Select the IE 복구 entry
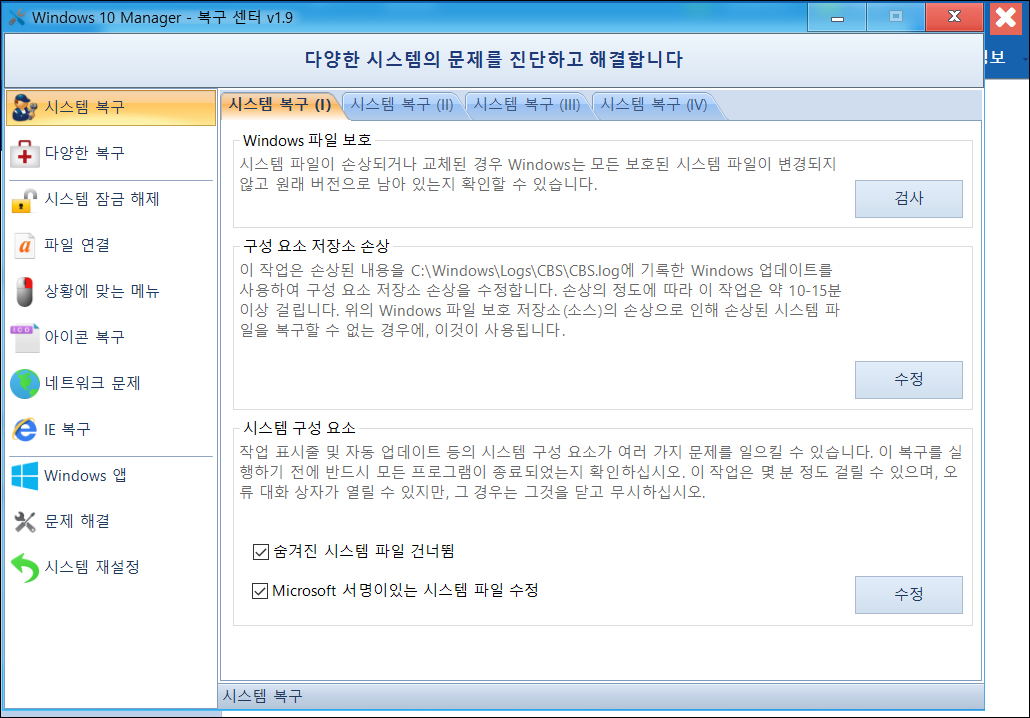Image resolution: width=1030 pixels, height=718 pixels. (110, 430)
